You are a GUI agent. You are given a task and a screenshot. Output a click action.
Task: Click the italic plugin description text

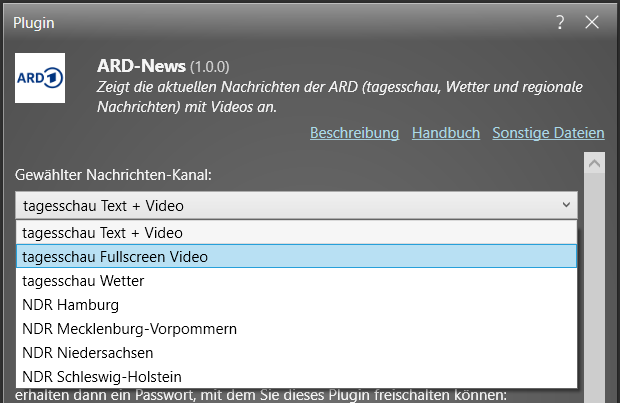coord(340,96)
